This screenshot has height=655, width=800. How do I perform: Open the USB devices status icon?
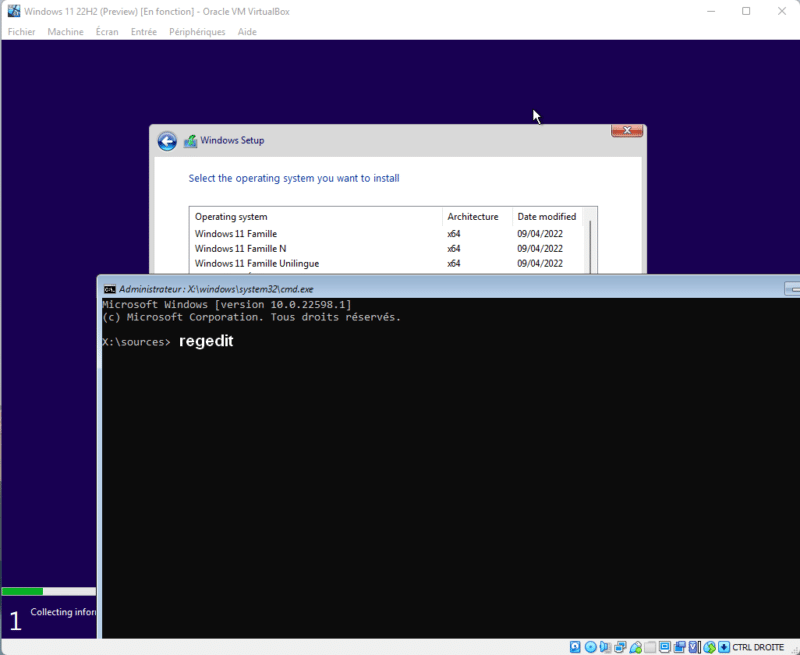pyautogui.click(x=635, y=647)
